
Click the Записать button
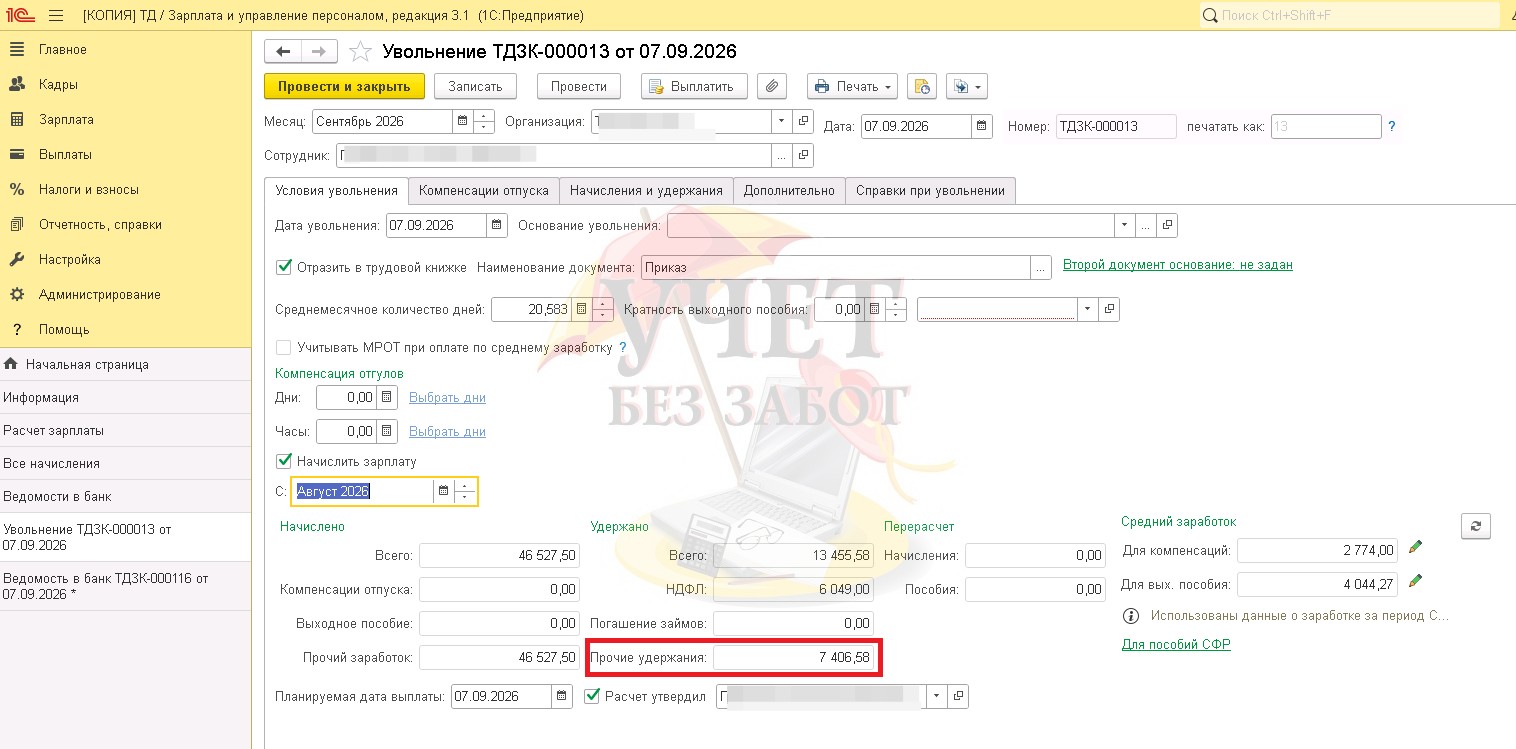(475, 86)
